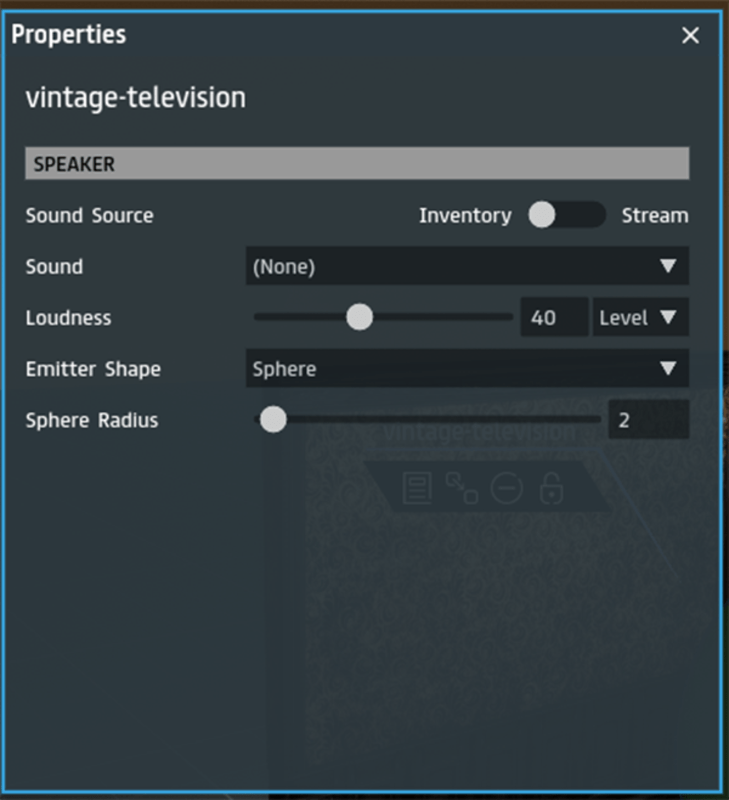Click the SPEAKER section header

click(x=357, y=164)
